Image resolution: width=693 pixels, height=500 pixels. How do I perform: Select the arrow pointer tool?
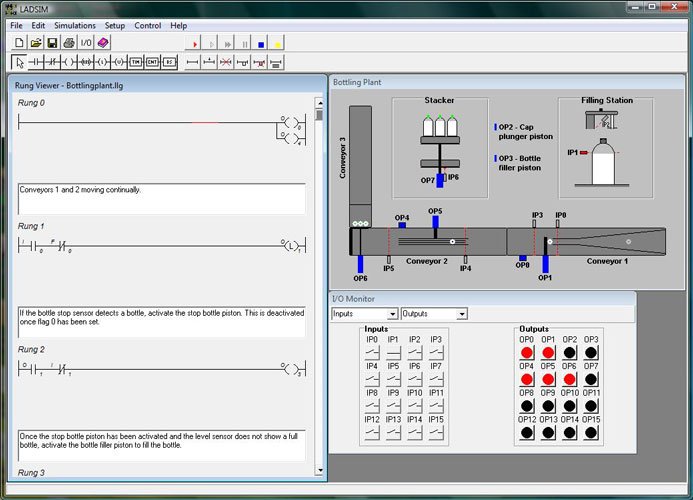click(19, 62)
